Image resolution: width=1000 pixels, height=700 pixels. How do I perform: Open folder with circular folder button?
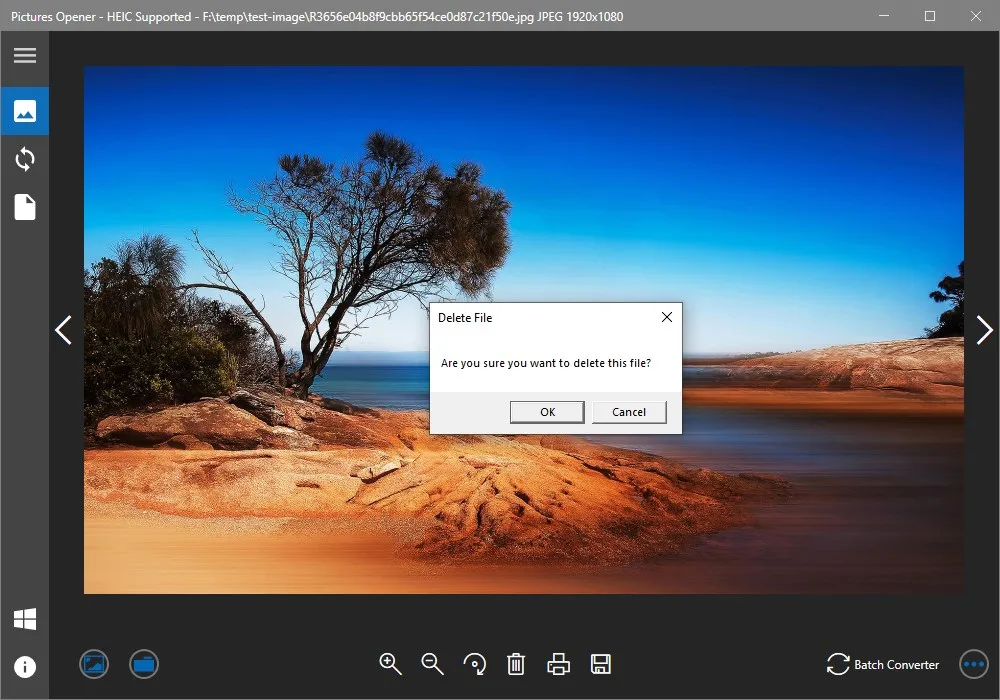[144, 664]
